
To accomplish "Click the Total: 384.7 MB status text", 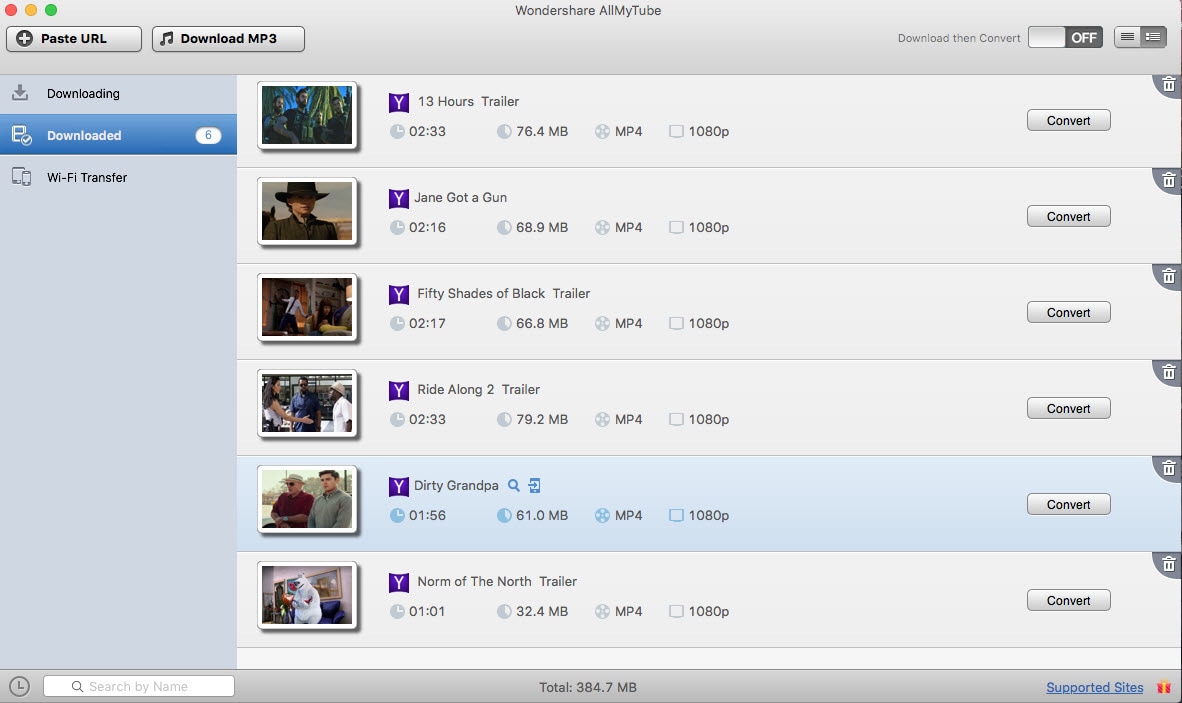I will (588, 687).
